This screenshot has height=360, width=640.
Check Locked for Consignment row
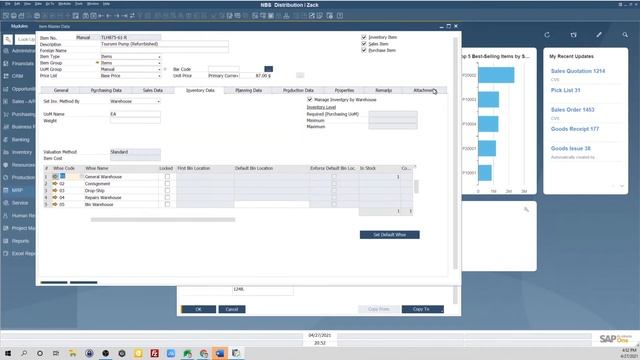pyautogui.click(x=167, y=184)
